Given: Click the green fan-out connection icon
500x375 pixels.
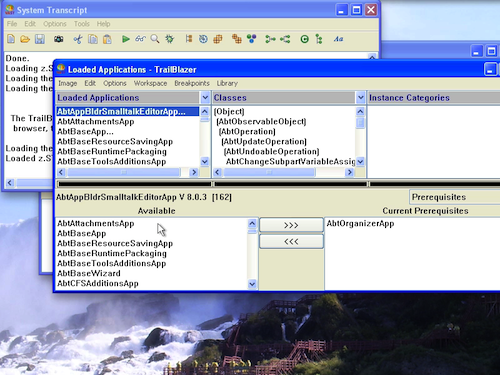Looking at the screenshot, I should [x=270, y=39].
